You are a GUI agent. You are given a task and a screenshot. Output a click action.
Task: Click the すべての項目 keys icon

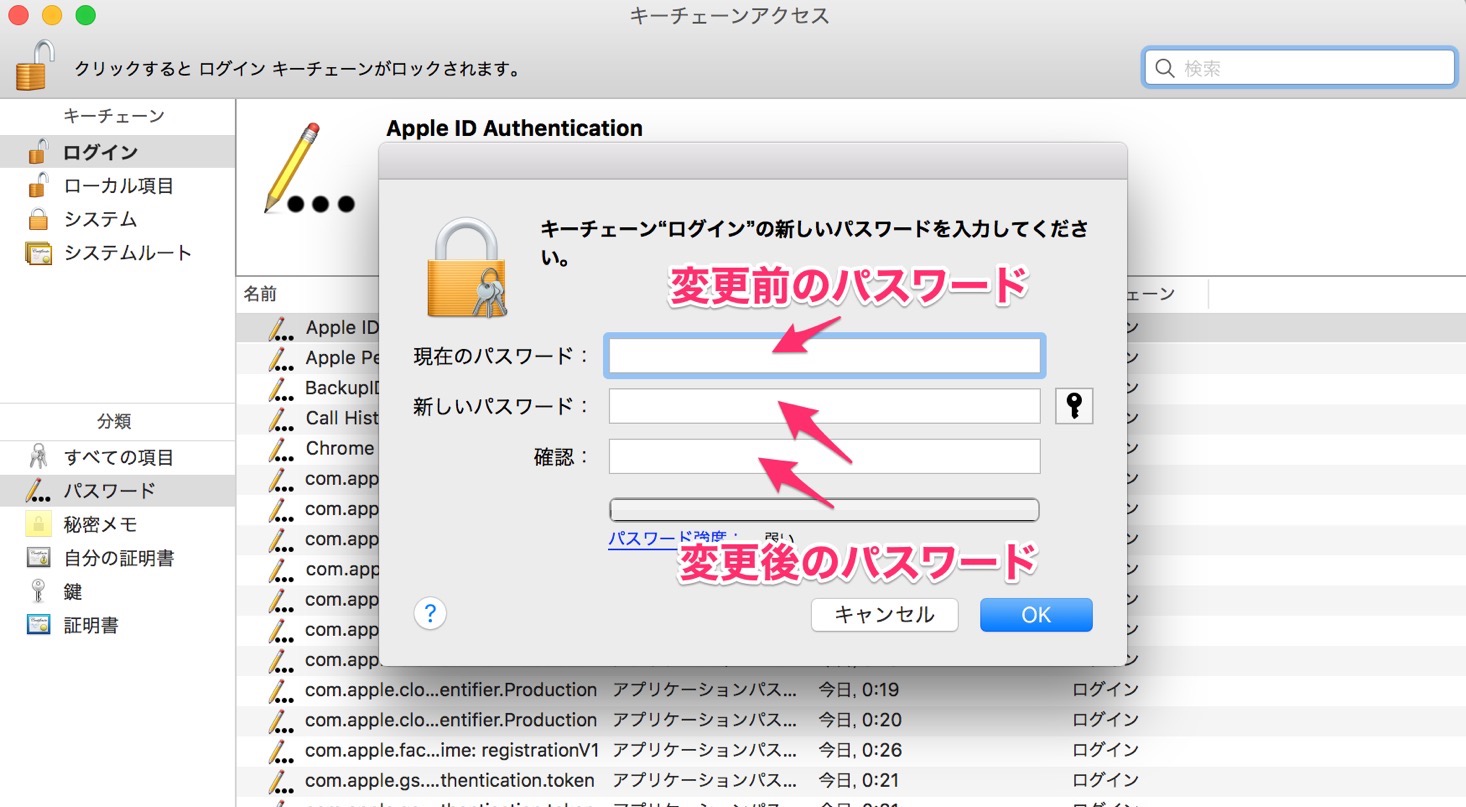pos(38,458)
